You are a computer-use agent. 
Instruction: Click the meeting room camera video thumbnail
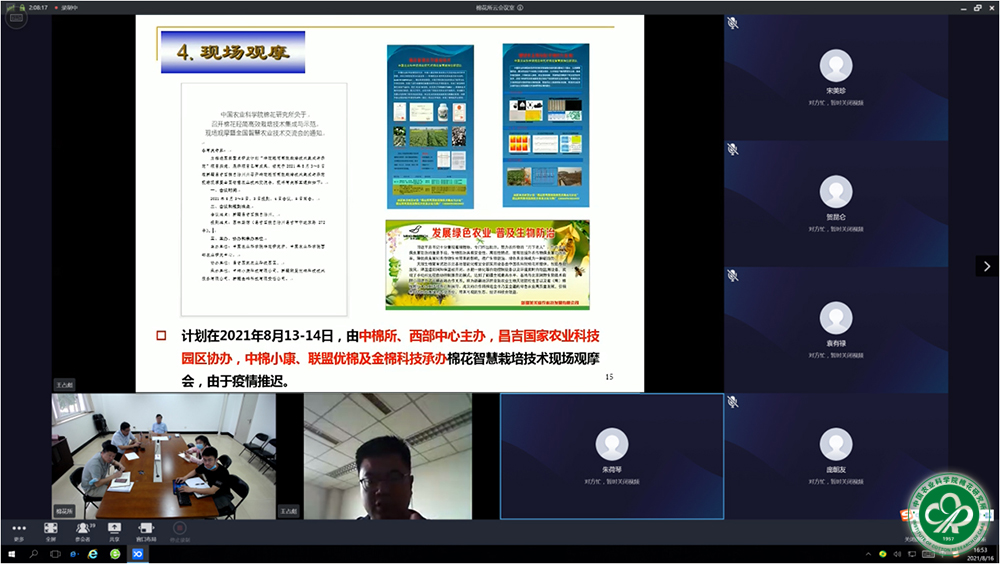click(x=163, y=456)
